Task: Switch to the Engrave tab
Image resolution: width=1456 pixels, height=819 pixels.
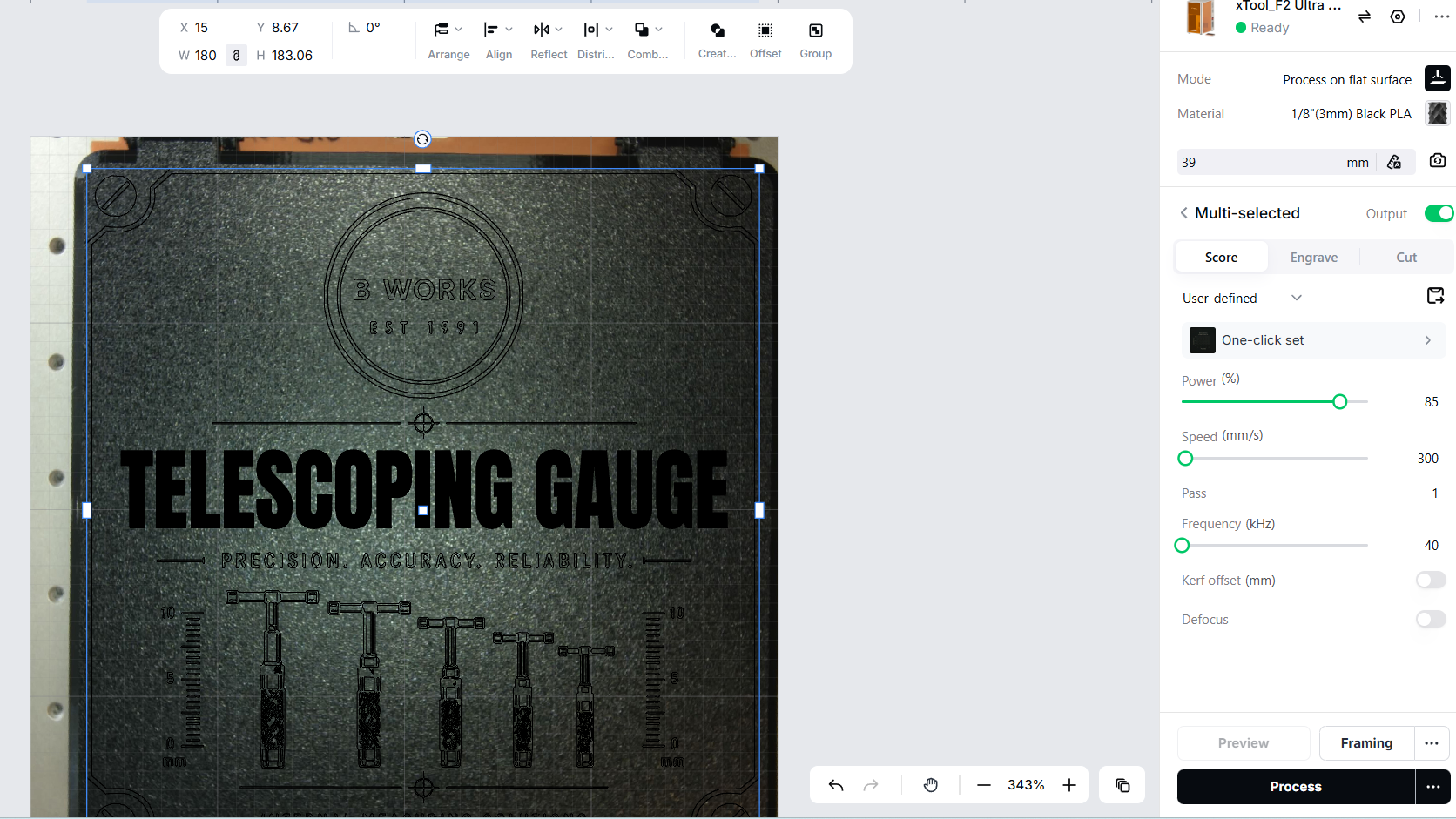Action: 1313,258
